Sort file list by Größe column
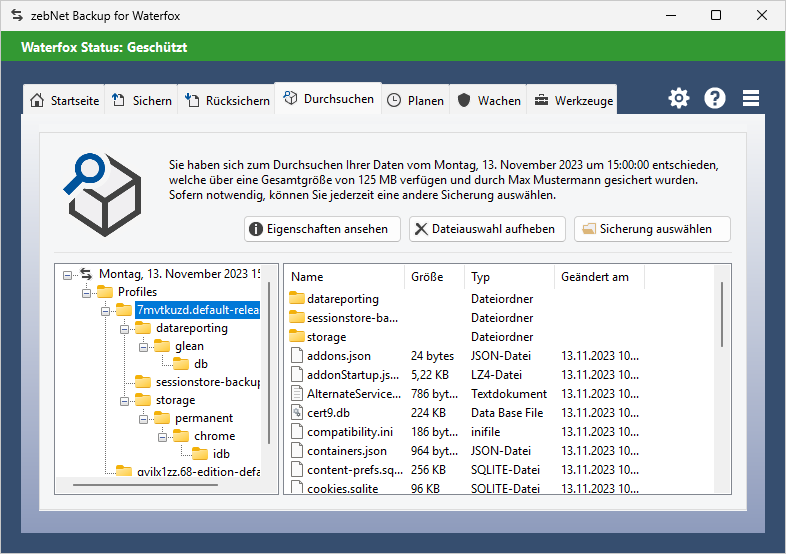This screenshot has width=786, height=554. (x=434, y=277)
